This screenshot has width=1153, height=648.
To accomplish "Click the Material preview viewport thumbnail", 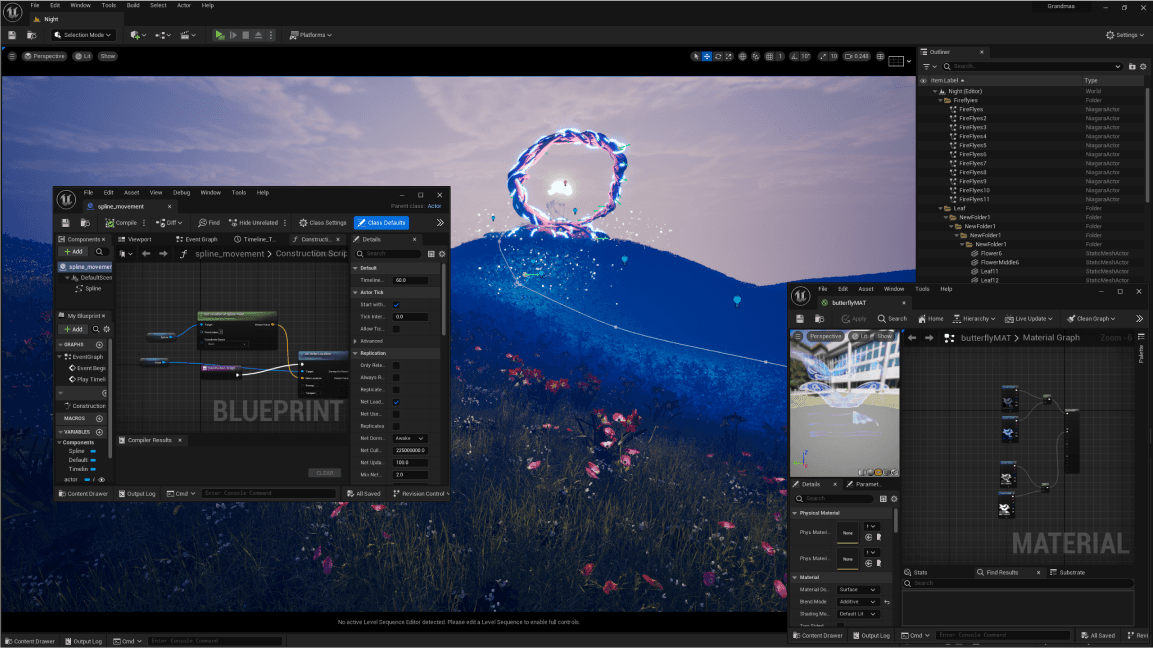I will click(x=844, y=403).
